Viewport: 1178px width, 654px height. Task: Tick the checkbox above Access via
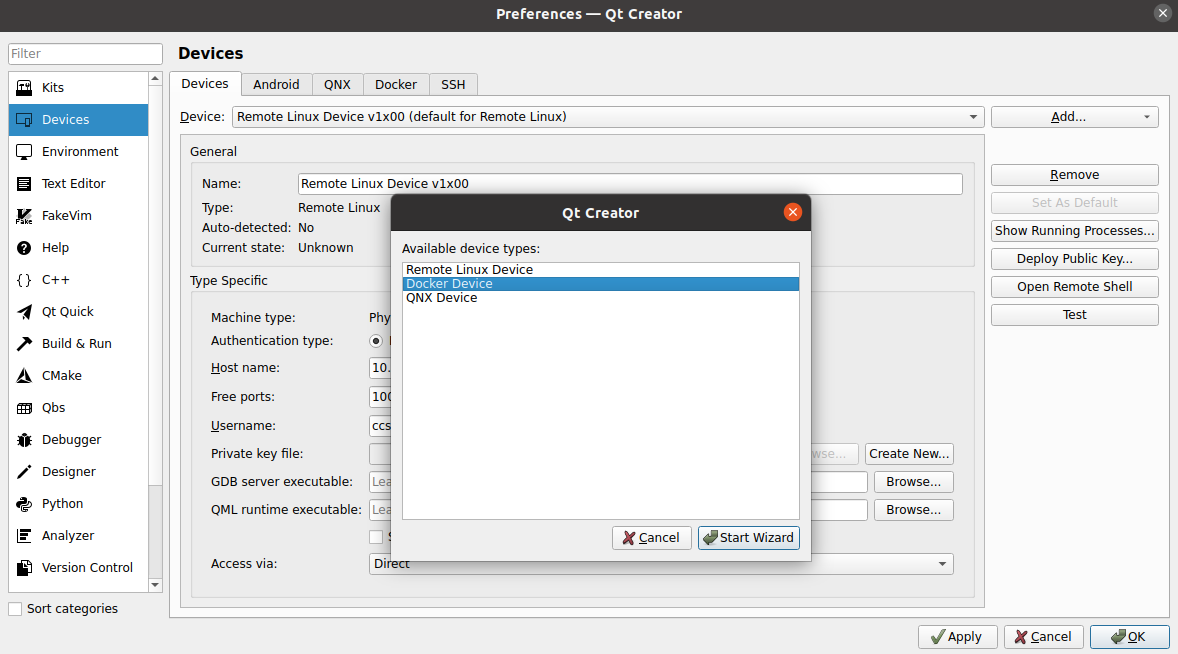376,537
